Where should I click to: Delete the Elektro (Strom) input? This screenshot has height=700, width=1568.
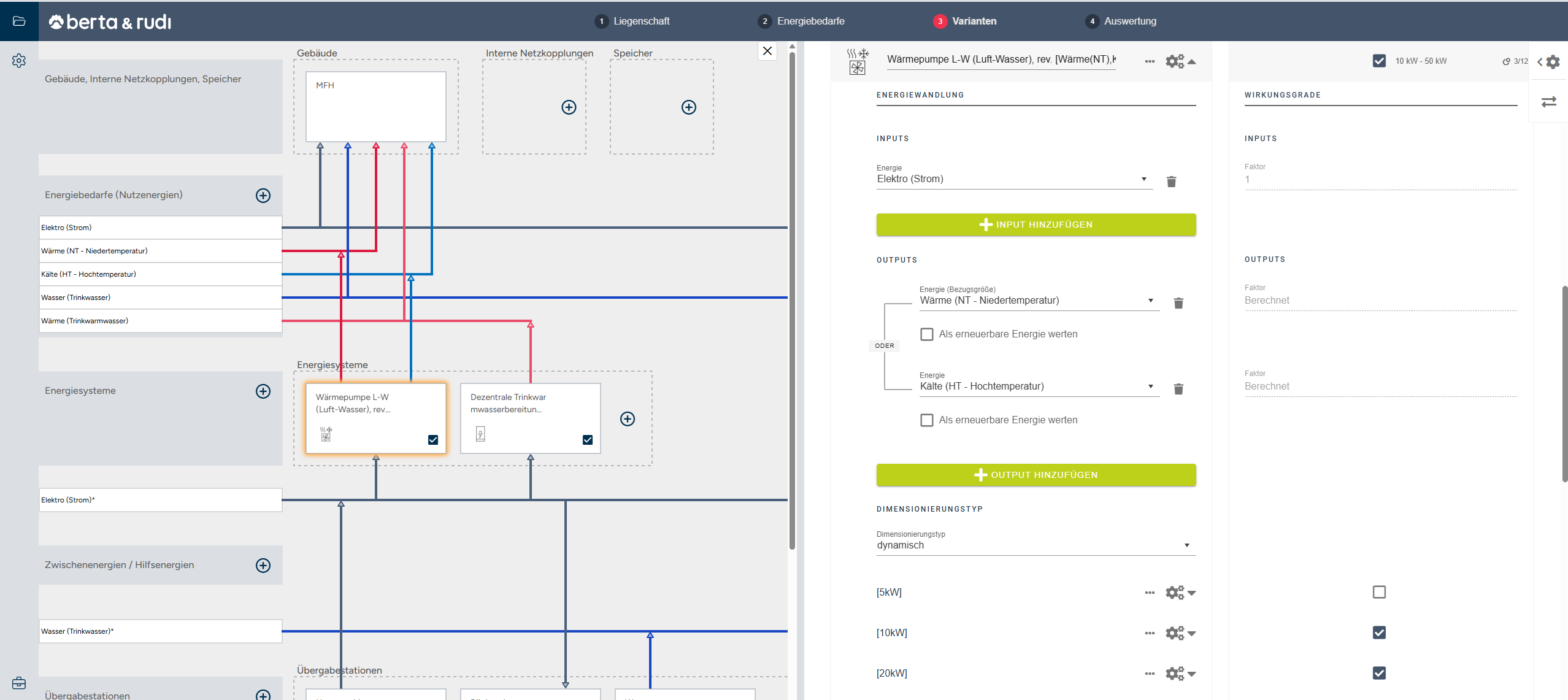(1171, 182)
